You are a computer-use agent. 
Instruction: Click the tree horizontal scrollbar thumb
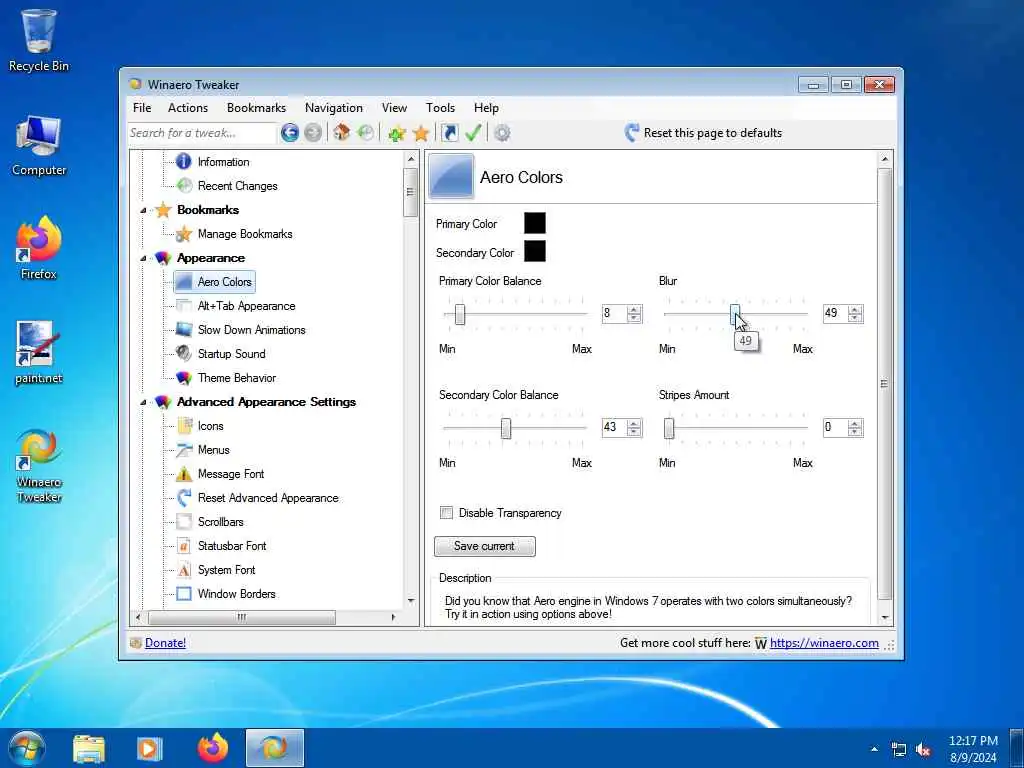[242, 617]
